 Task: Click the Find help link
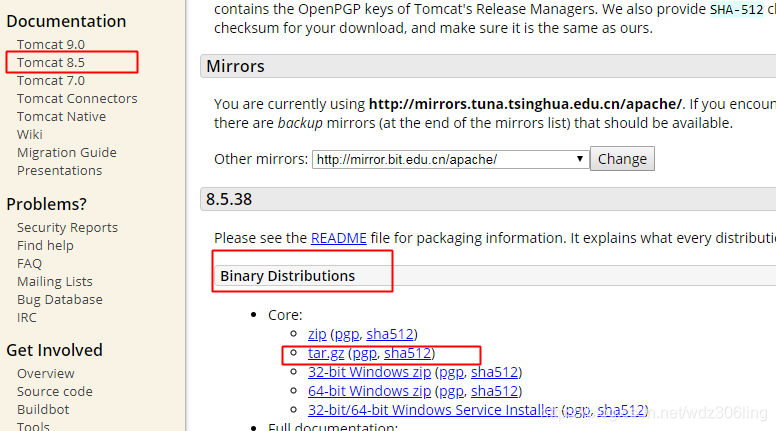45,245
